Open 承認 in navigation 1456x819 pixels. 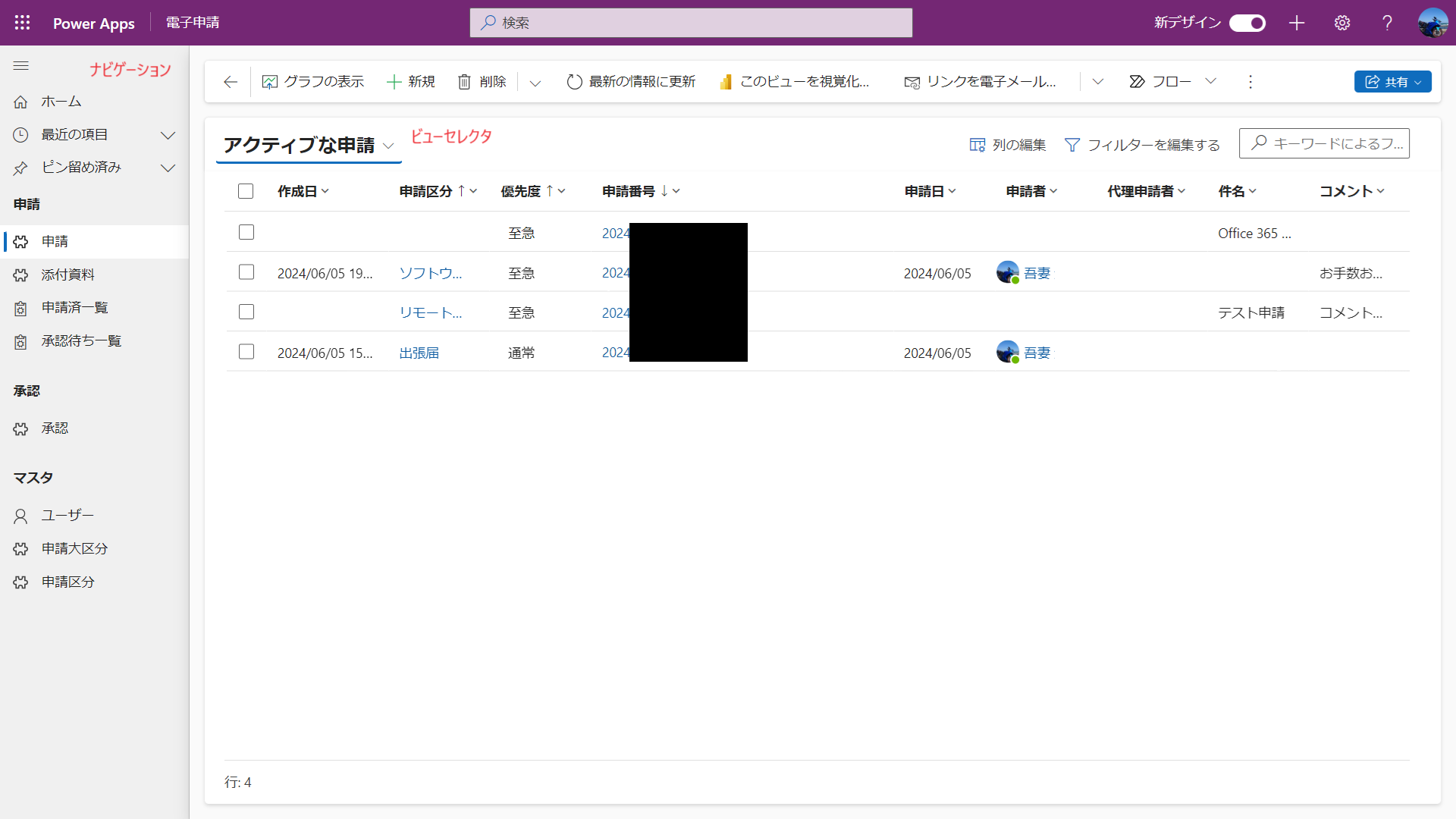[x=94, y=428]
